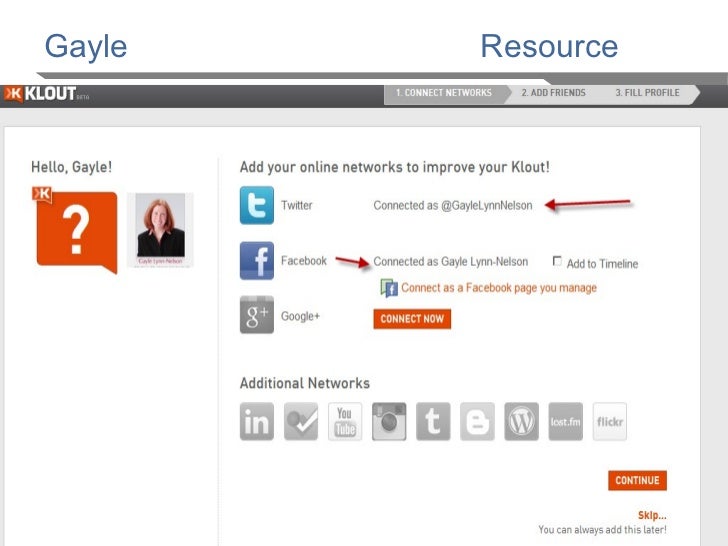
Task: Click the Gayle profile photo thumbnail
Action: [x=160, y=230]
